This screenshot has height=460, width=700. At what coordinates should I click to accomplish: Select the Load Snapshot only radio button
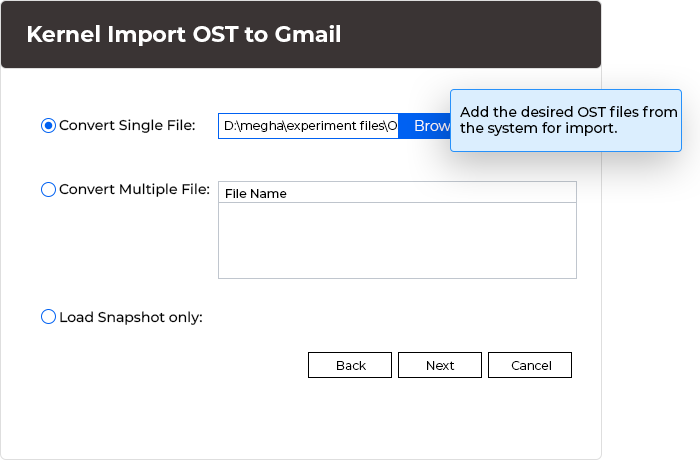48,317
